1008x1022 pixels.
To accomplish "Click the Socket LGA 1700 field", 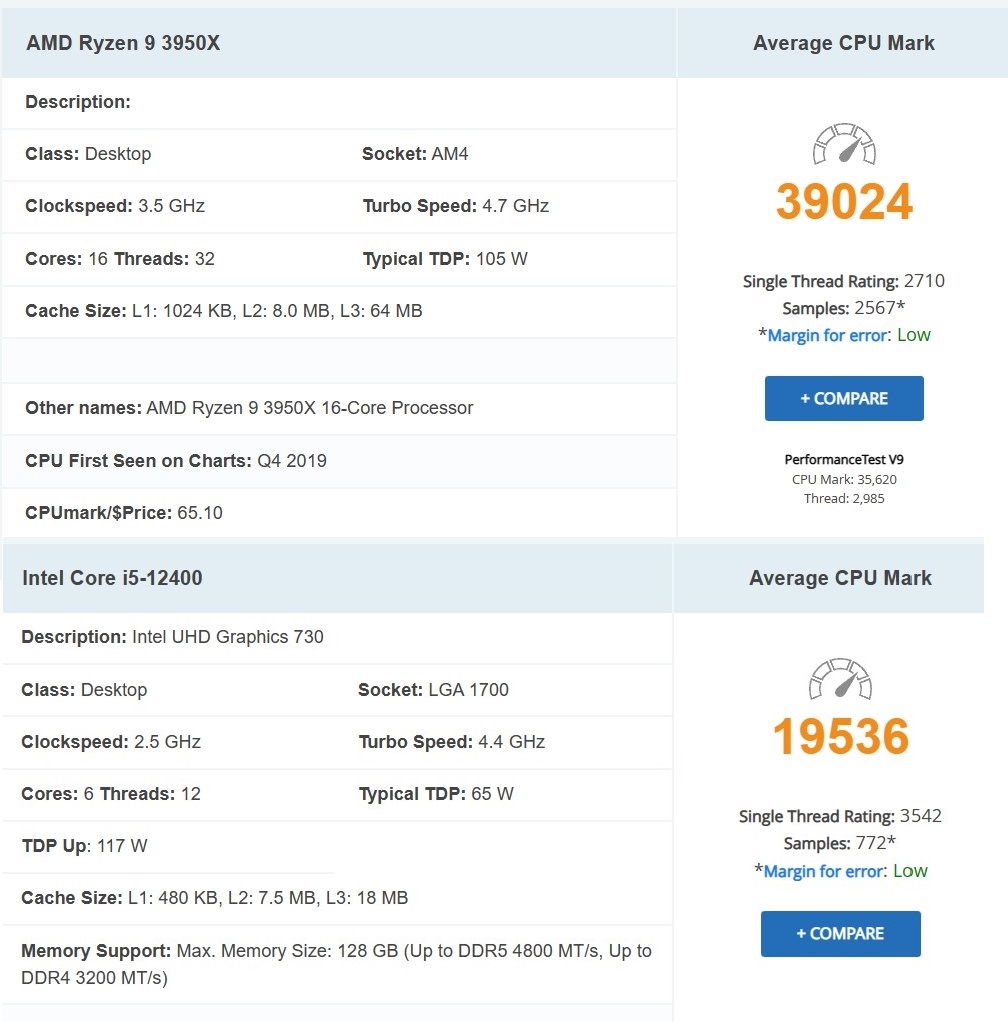I will pyautogui.click(x=433, y=690).
